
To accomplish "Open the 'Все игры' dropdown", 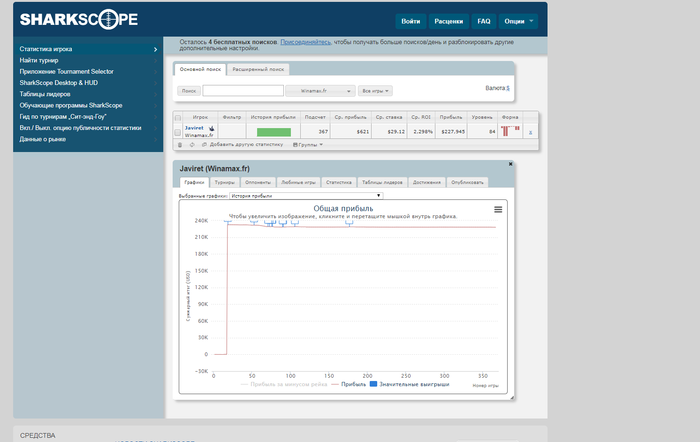I will click(x=375, y=91).
